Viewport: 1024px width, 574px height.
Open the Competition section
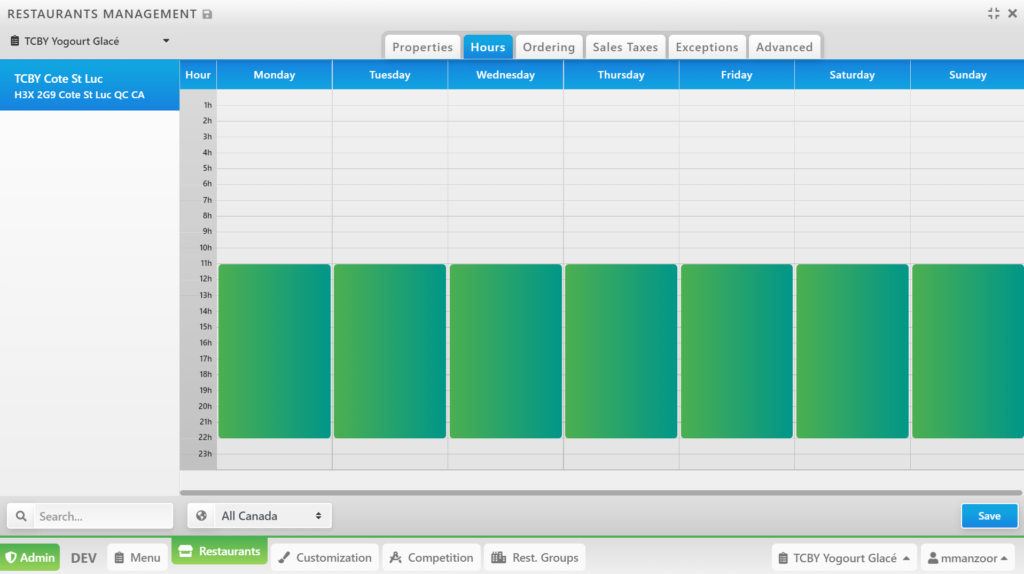(430, 558)
